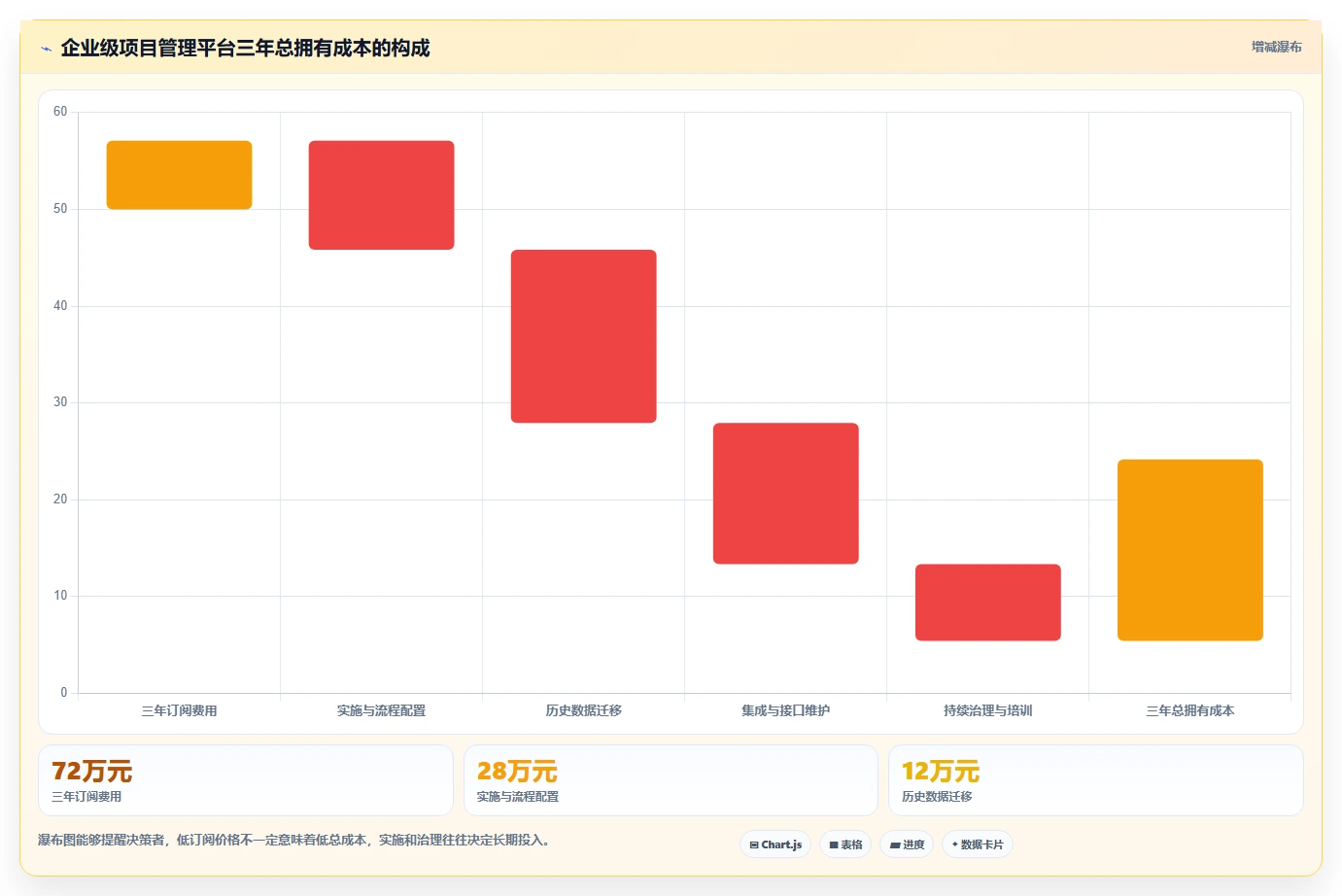The image size is (1342, 896).
Task: Click the chart title 企业级项目管理平台三年总拥有成本的构成
Action: (x=245, y=49)
